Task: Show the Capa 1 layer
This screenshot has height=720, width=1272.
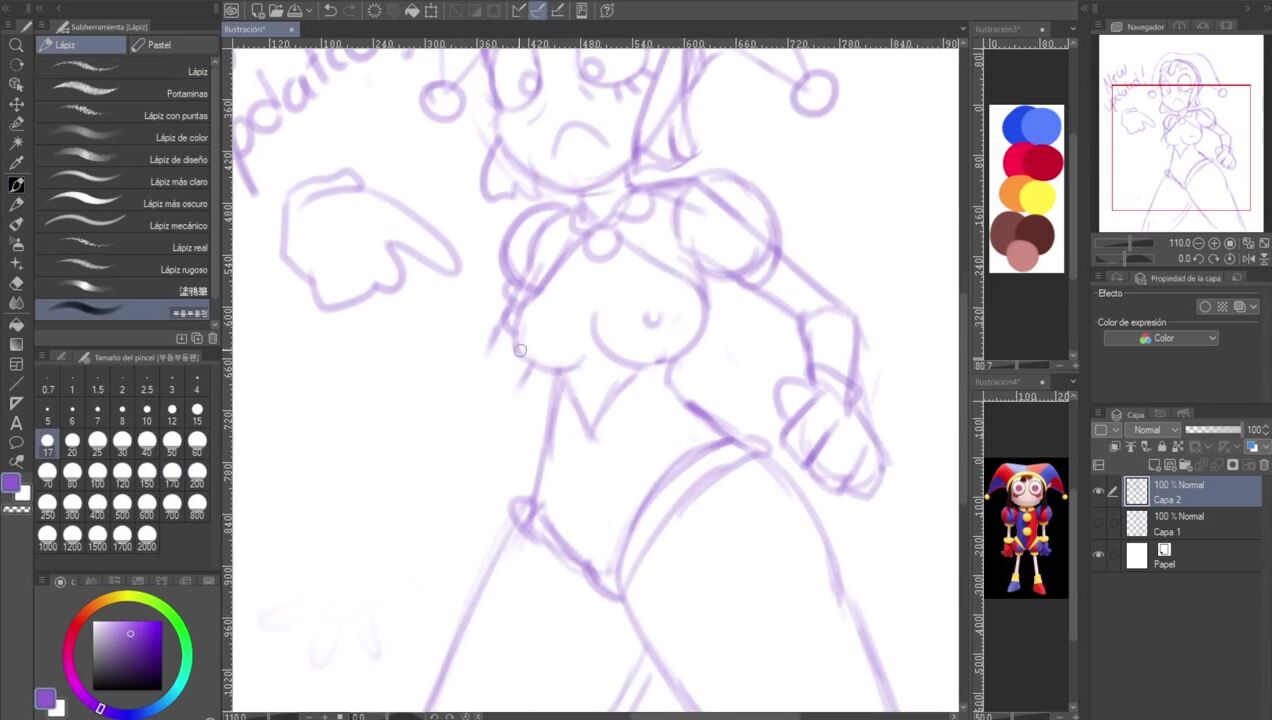Action: (1099, 523)
